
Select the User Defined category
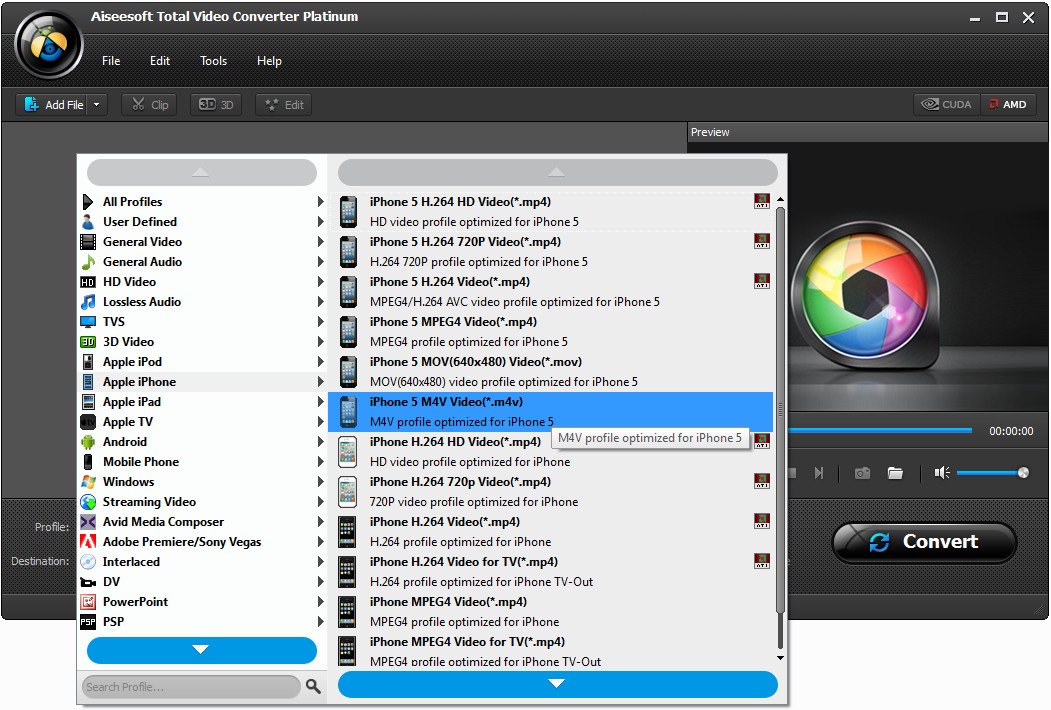(x=201, y=222)
